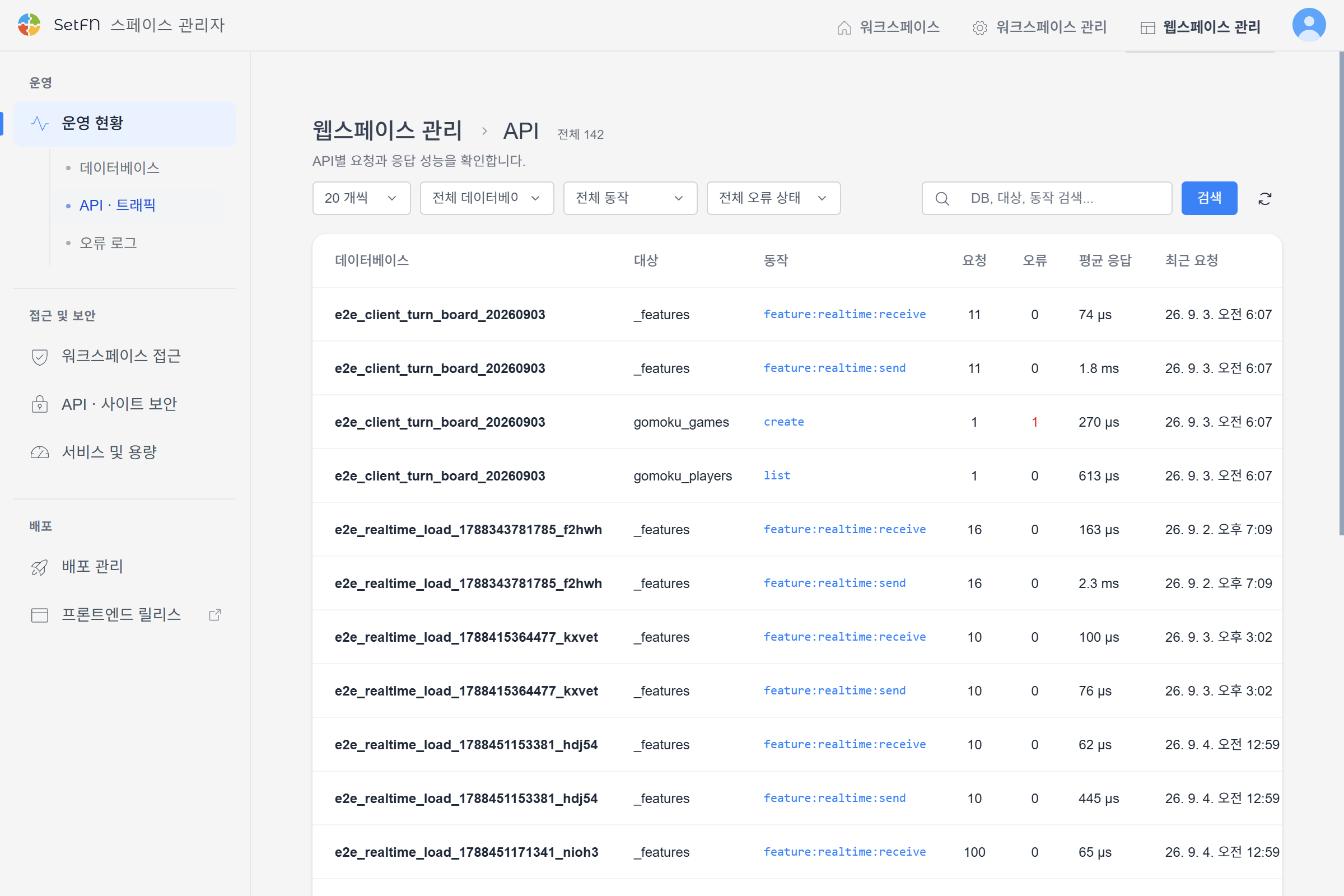Open the 전체 데이터베이스 filter dropdown
Screen dimensions: 1344x896
487,198
